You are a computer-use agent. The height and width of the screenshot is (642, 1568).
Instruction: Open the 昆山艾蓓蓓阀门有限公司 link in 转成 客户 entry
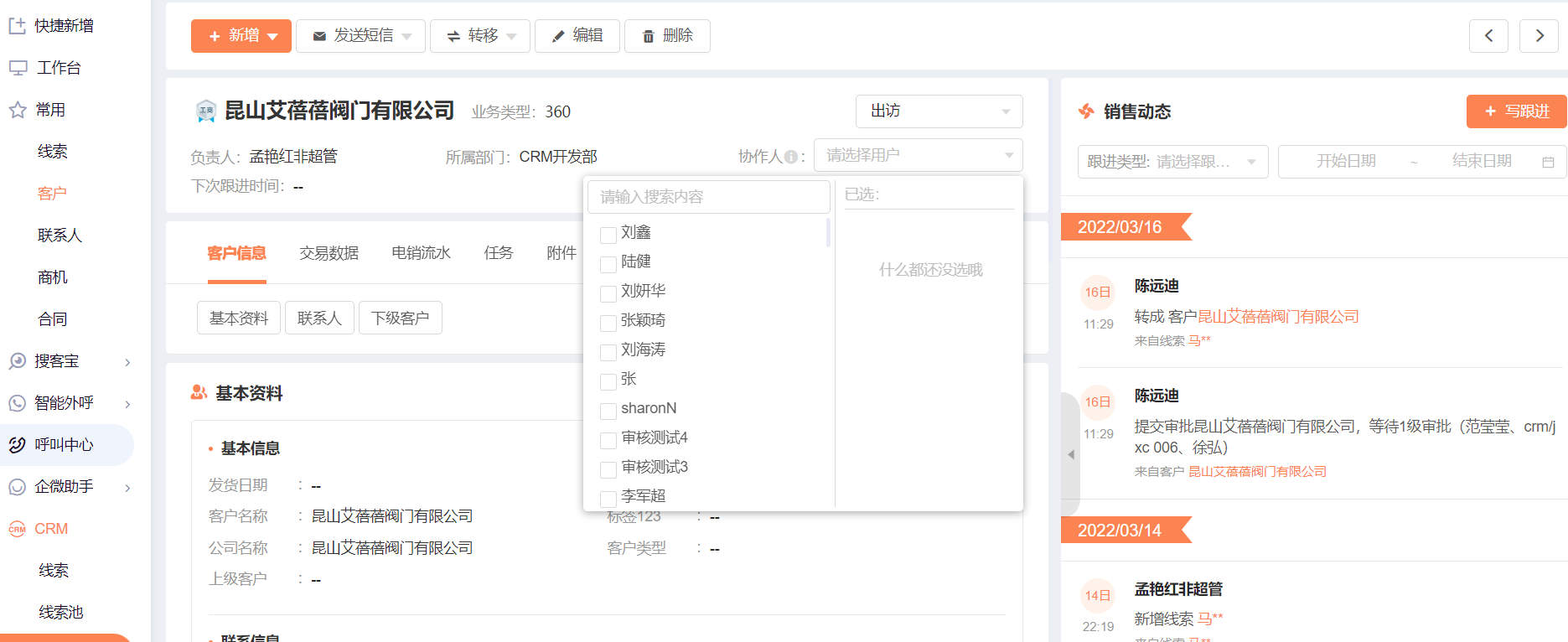point(1278,317)
